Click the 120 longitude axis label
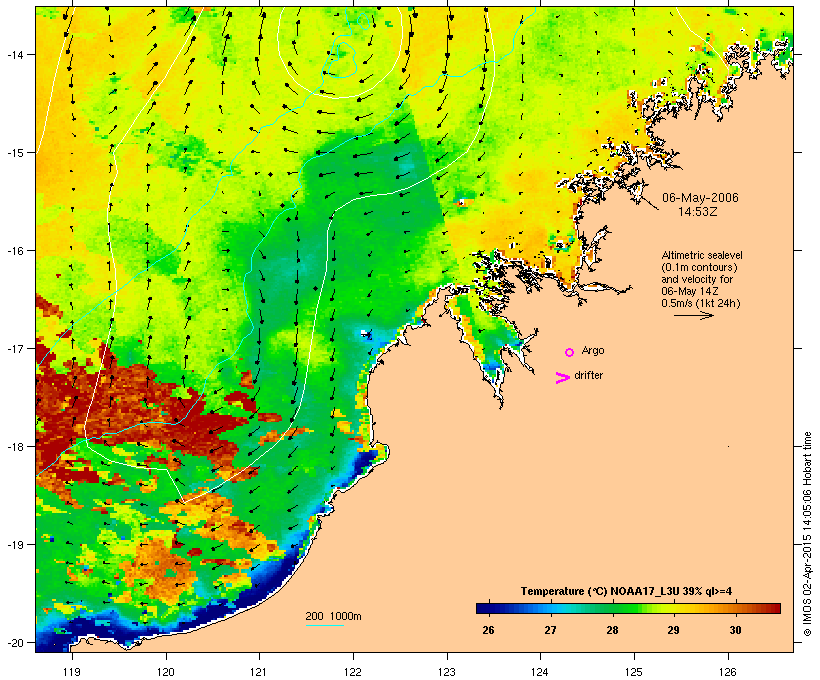 point(166,672)
